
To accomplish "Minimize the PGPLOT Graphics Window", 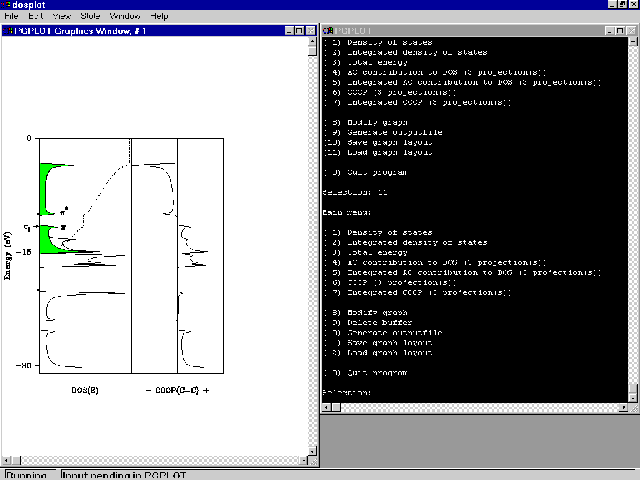I will [x=289, y=31].
